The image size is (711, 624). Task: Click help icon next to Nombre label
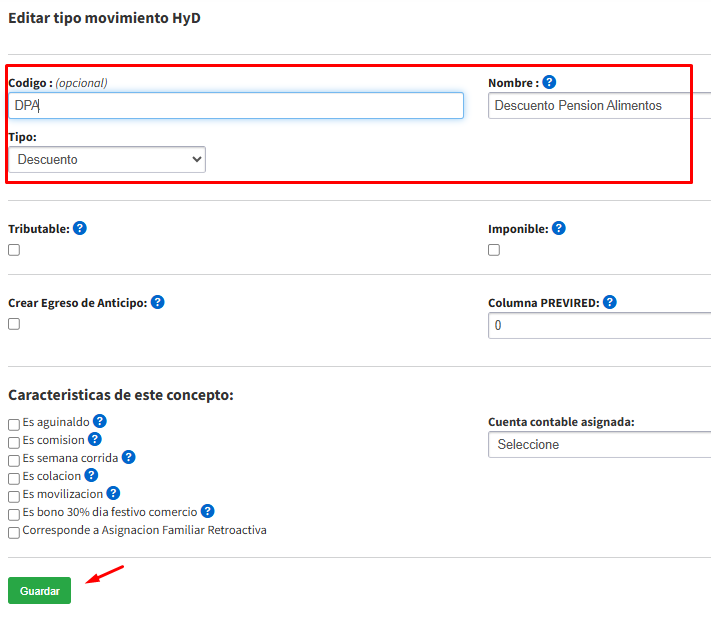coord(549,83)
